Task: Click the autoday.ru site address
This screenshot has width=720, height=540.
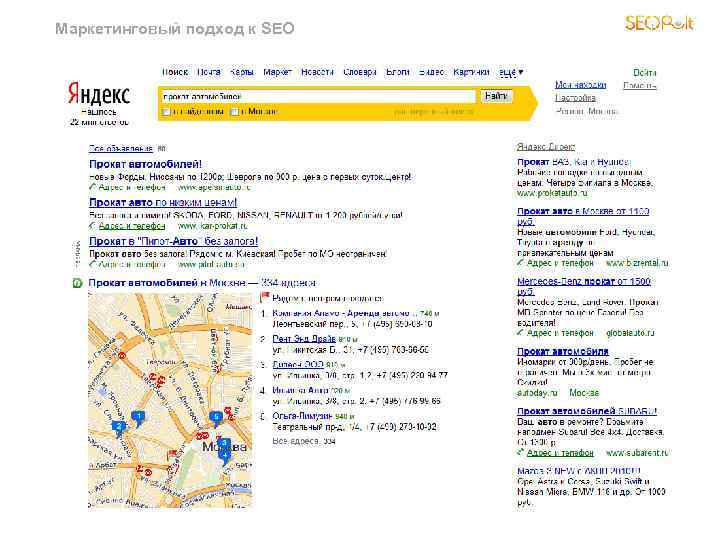Action: (x=537, y=393)
